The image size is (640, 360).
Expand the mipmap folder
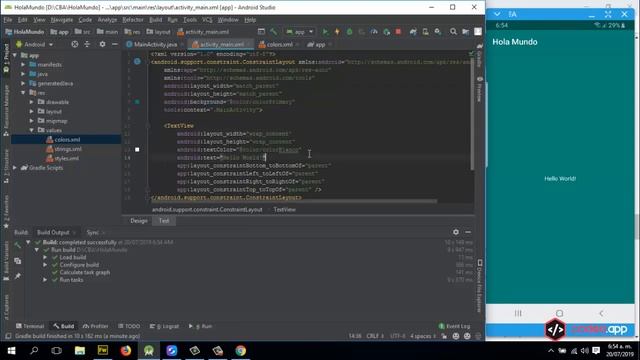(31, 121)
